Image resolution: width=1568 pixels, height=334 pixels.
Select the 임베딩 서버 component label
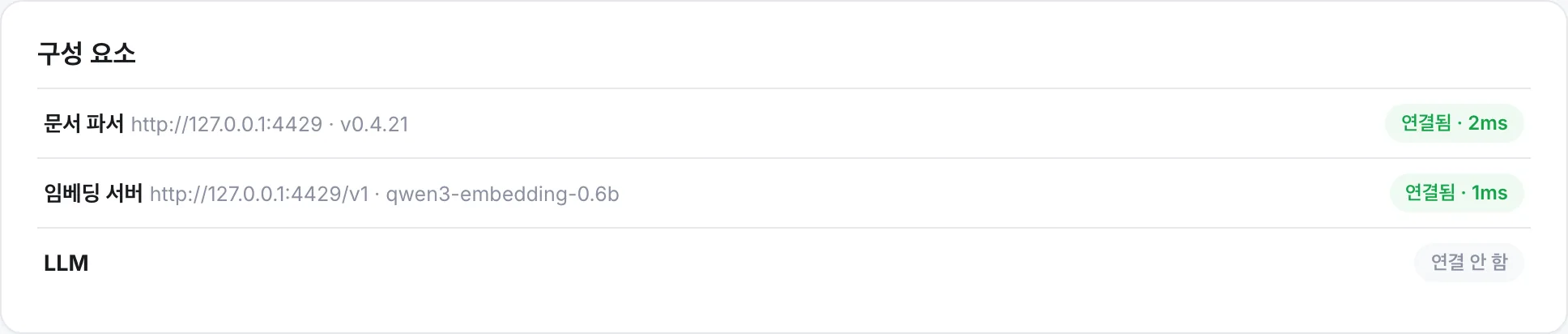93,193
